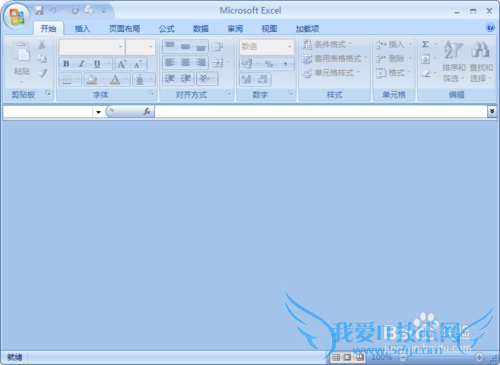Open the 对齐方式 dialog launcher
Viewport: 500px width, 365px height.
[x=229, y=93]
